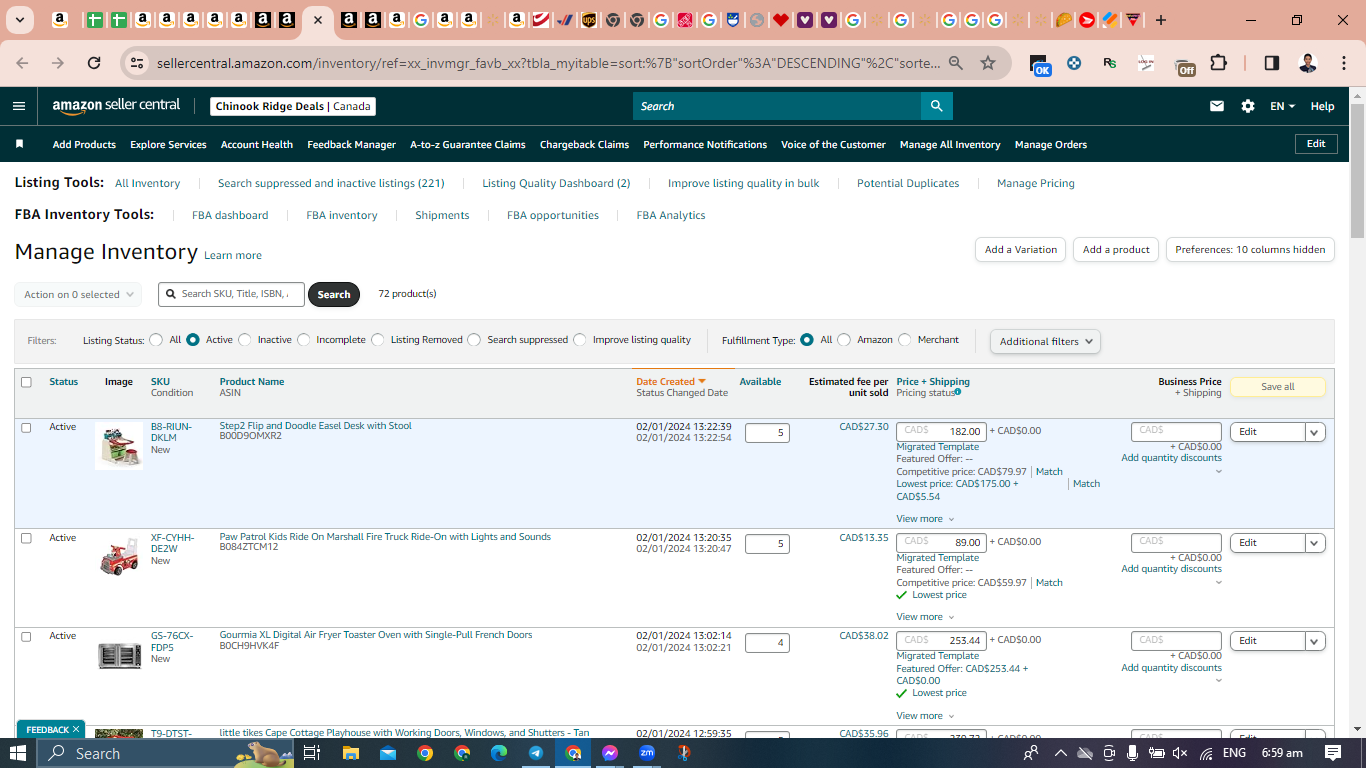The height and width of the screenshot is (768, 1366).
Task: Tick the checkbox for Paw Patrol Ride-On row
Action: [26, 538]
